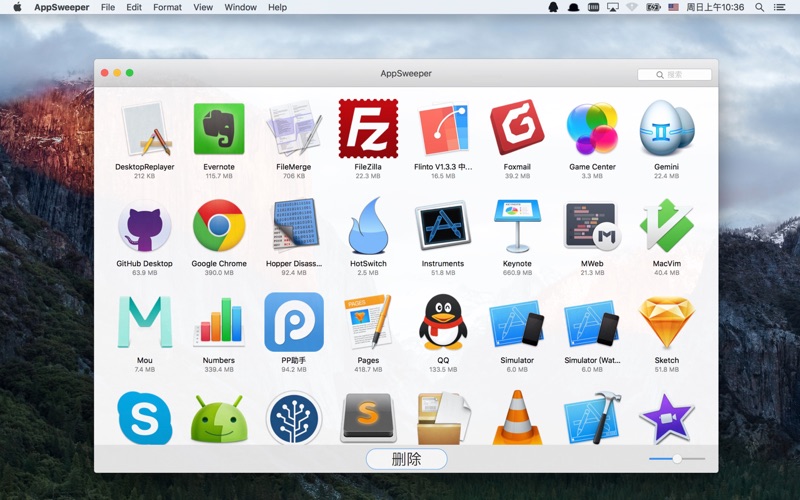Screen dimensions: 800x500
Task: Click the 删除 delete button
Action: pyautogui.click(x=407, y=459)
